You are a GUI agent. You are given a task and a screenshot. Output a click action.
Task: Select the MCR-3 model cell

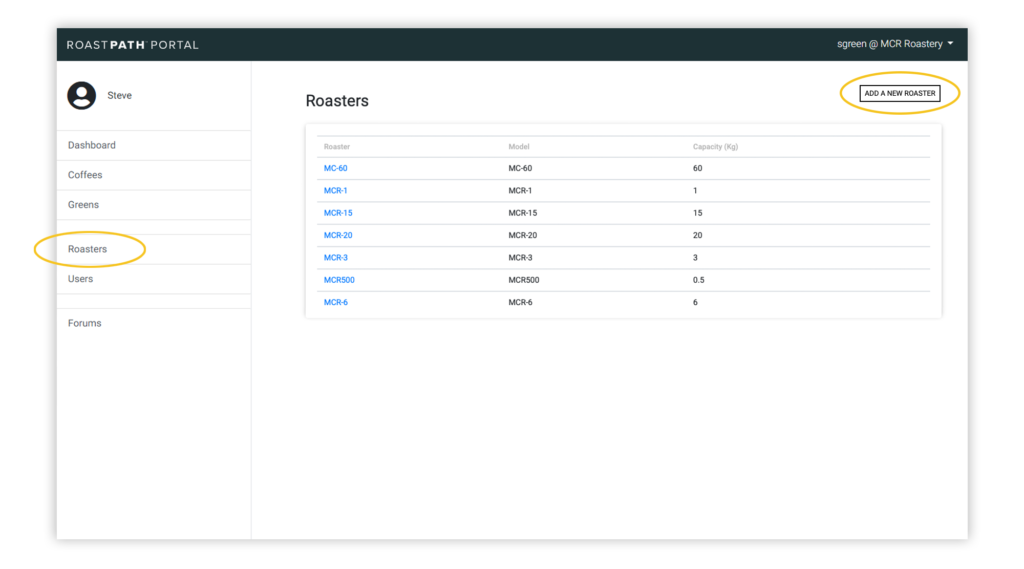coord(520,257)
